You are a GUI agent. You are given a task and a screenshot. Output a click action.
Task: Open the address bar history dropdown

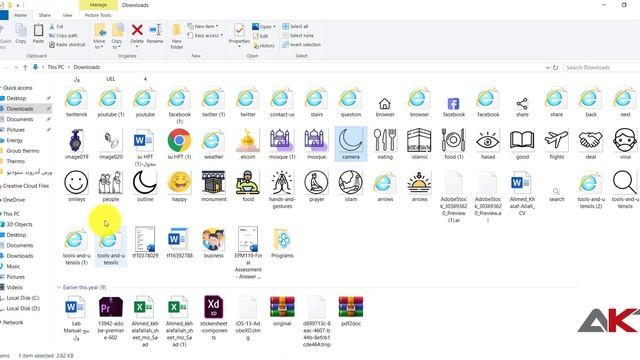(x=547, y=67)
